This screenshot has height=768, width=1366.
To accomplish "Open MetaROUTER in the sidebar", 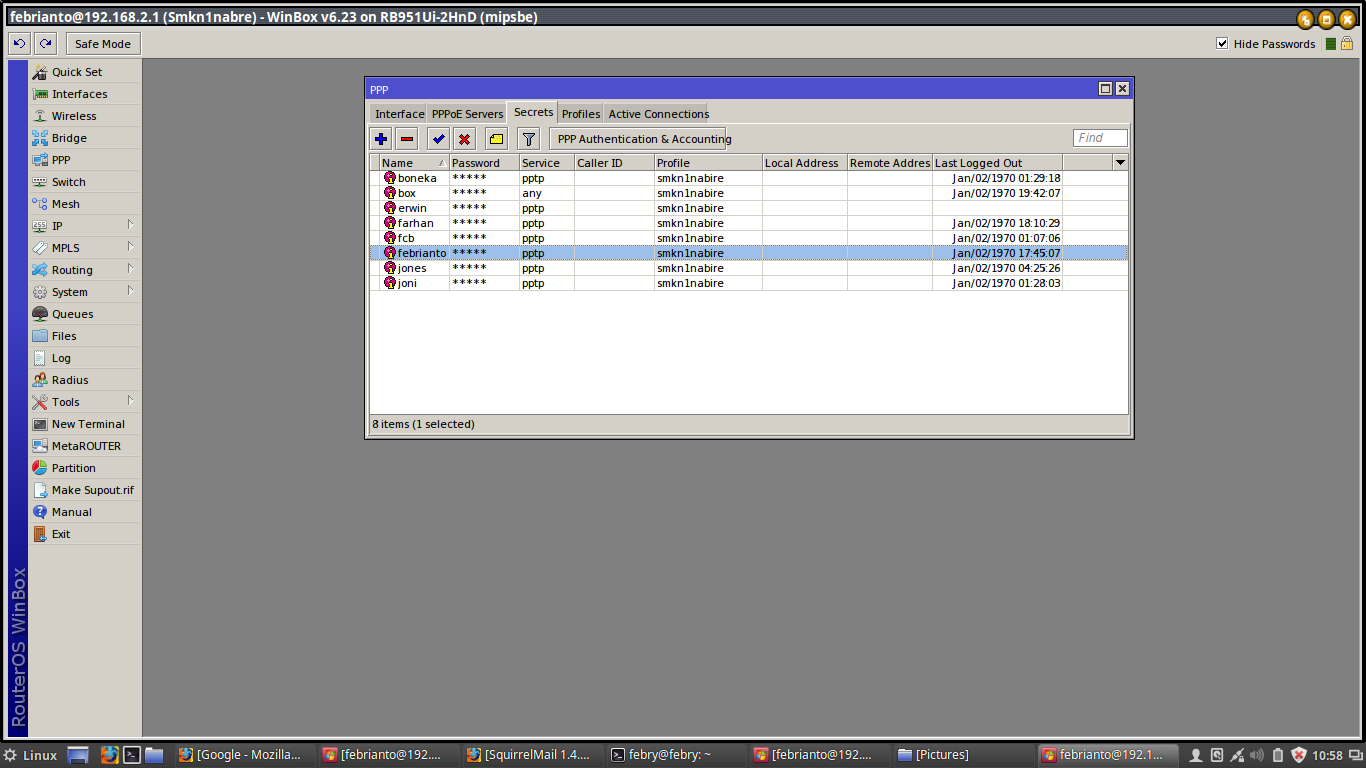I will [x=85, y=446].
